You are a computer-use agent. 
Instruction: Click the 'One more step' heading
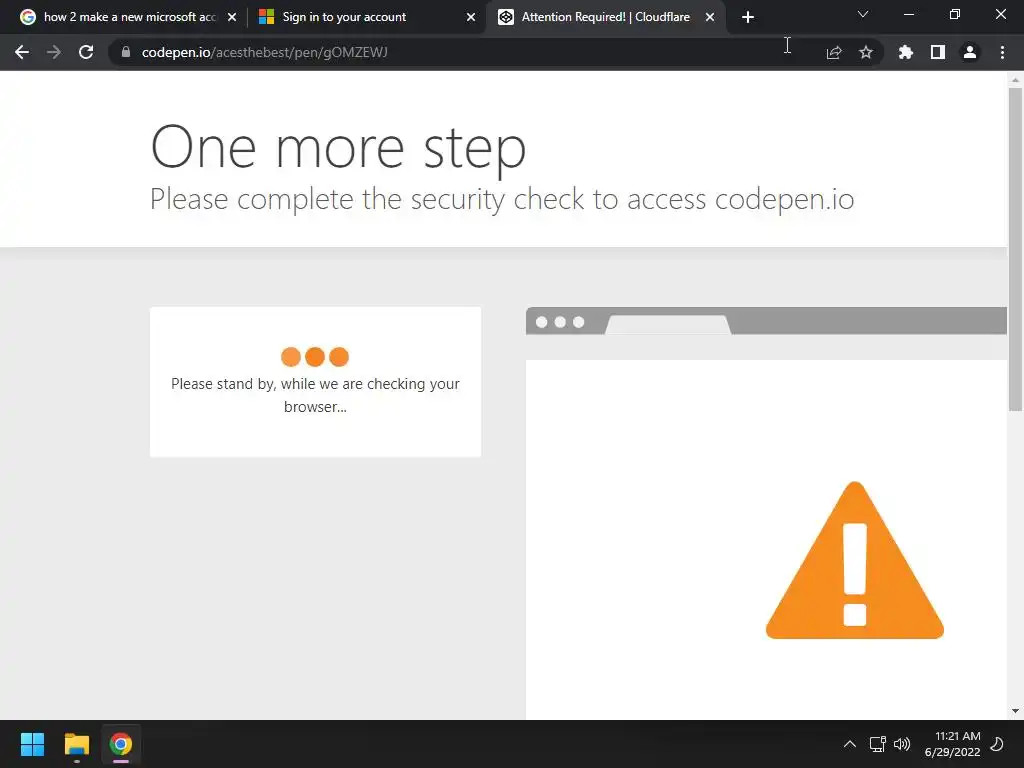point(338,149)
